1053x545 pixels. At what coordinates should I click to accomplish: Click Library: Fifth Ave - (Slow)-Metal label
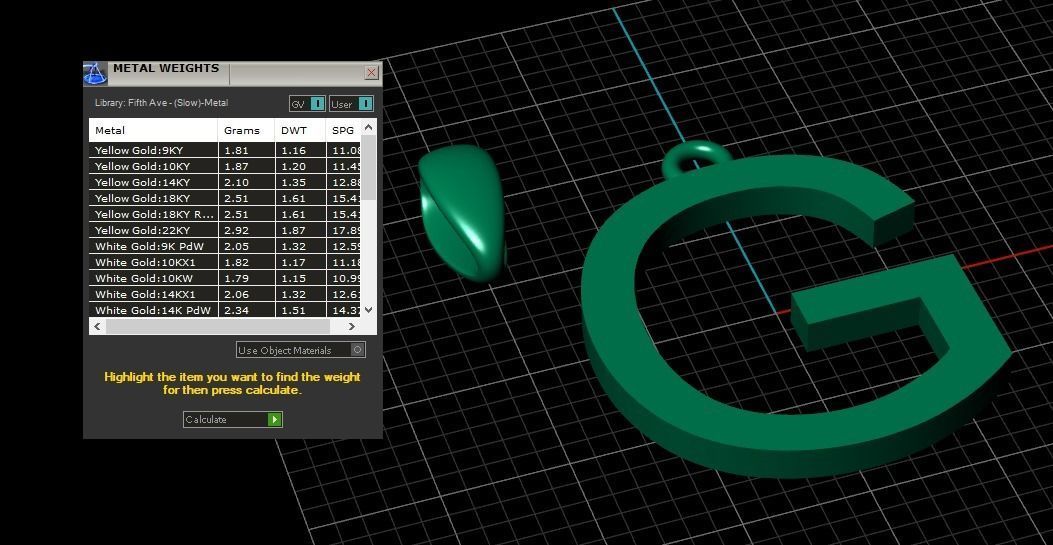(x=162, y=103)
